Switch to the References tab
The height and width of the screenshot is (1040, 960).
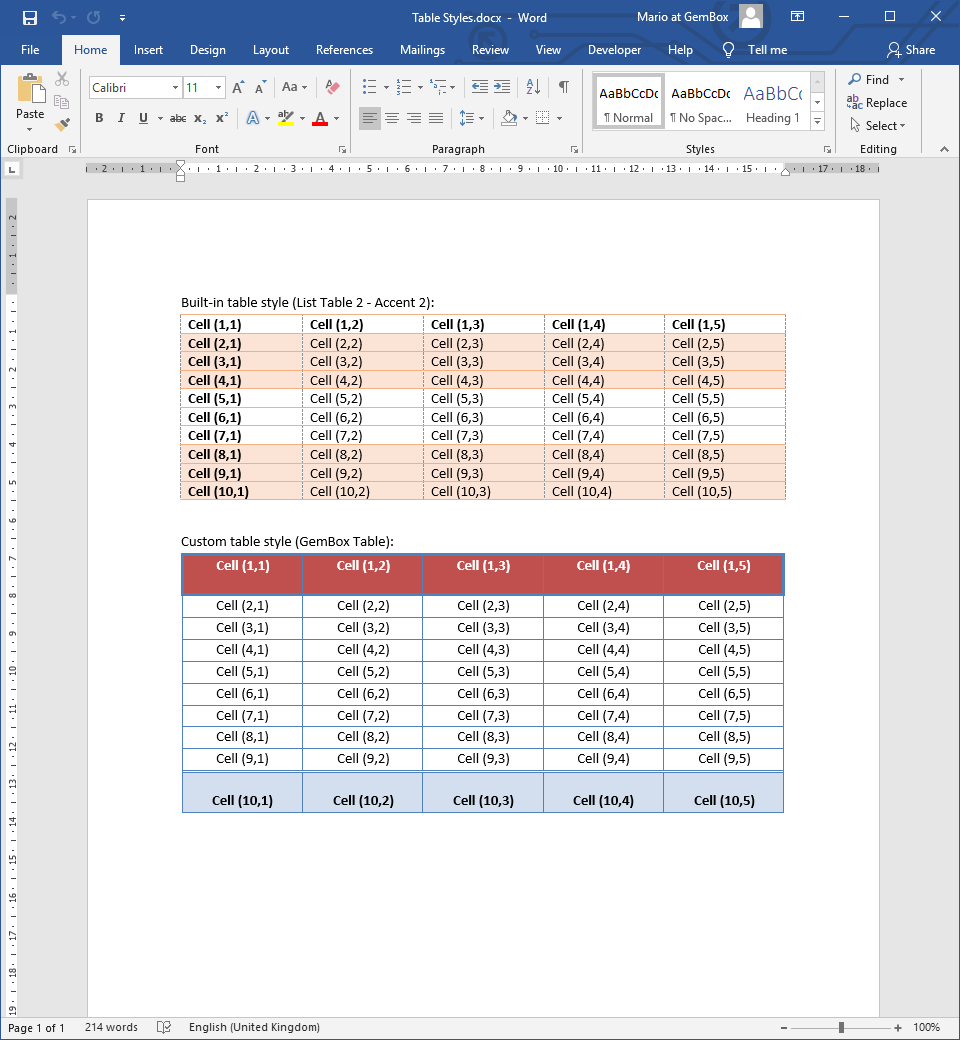[x=344, y=49]
